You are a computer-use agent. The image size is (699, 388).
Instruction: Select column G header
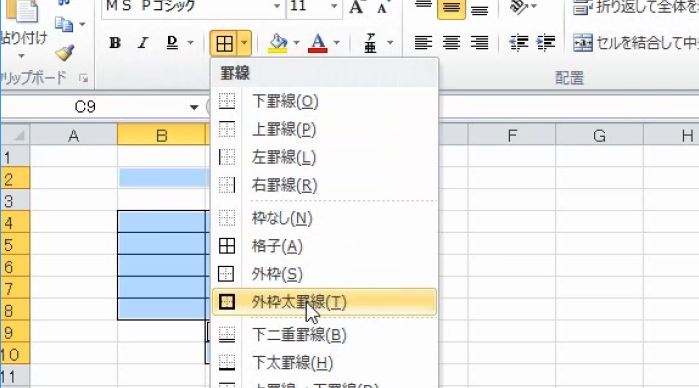[x=599, y=135]
